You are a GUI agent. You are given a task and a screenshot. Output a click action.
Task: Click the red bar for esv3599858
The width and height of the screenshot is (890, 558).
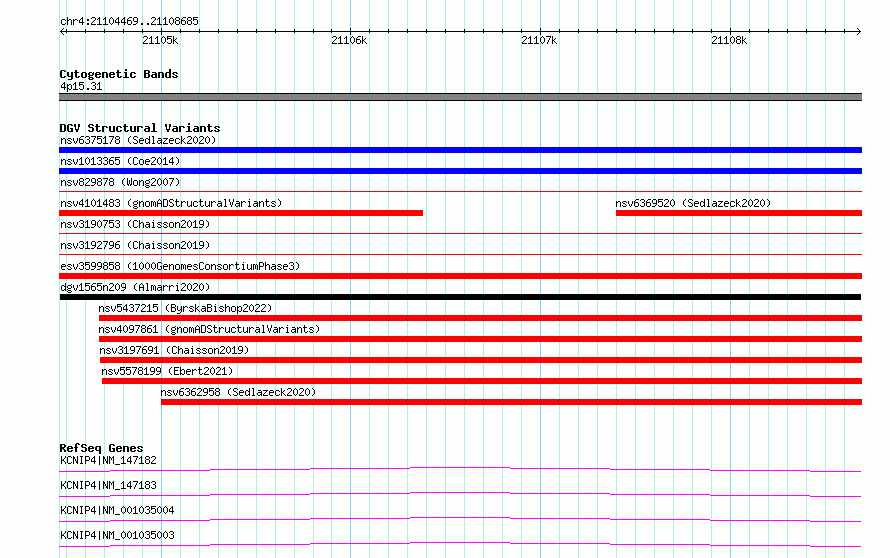pyautogui.click(x=460, y=276)
